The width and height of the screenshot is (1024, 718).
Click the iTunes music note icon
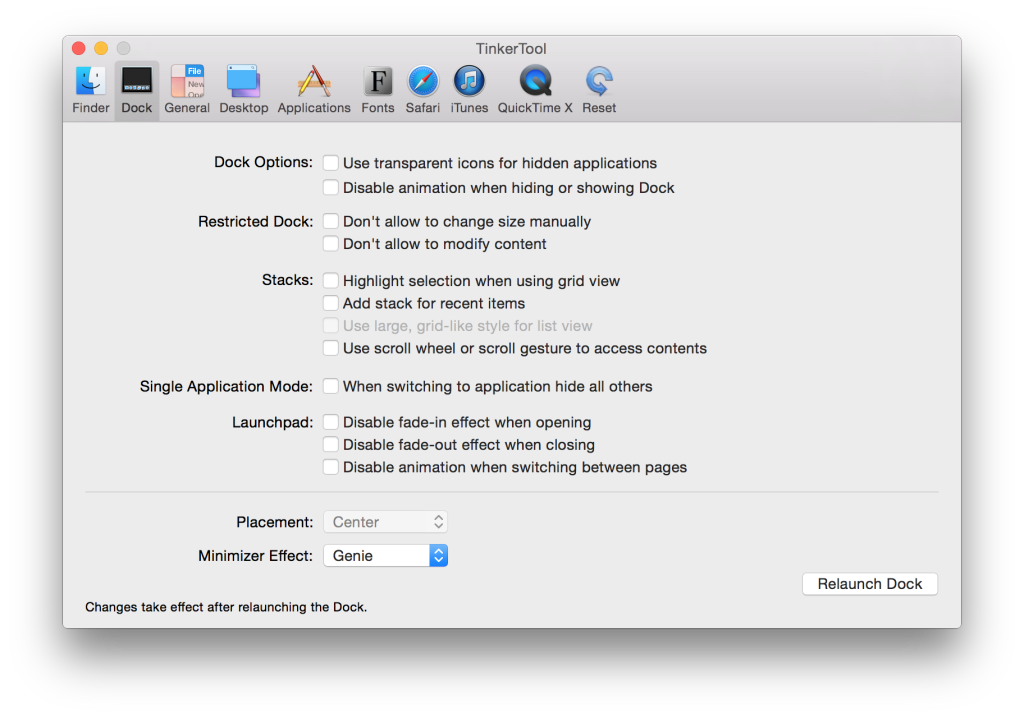469,82
